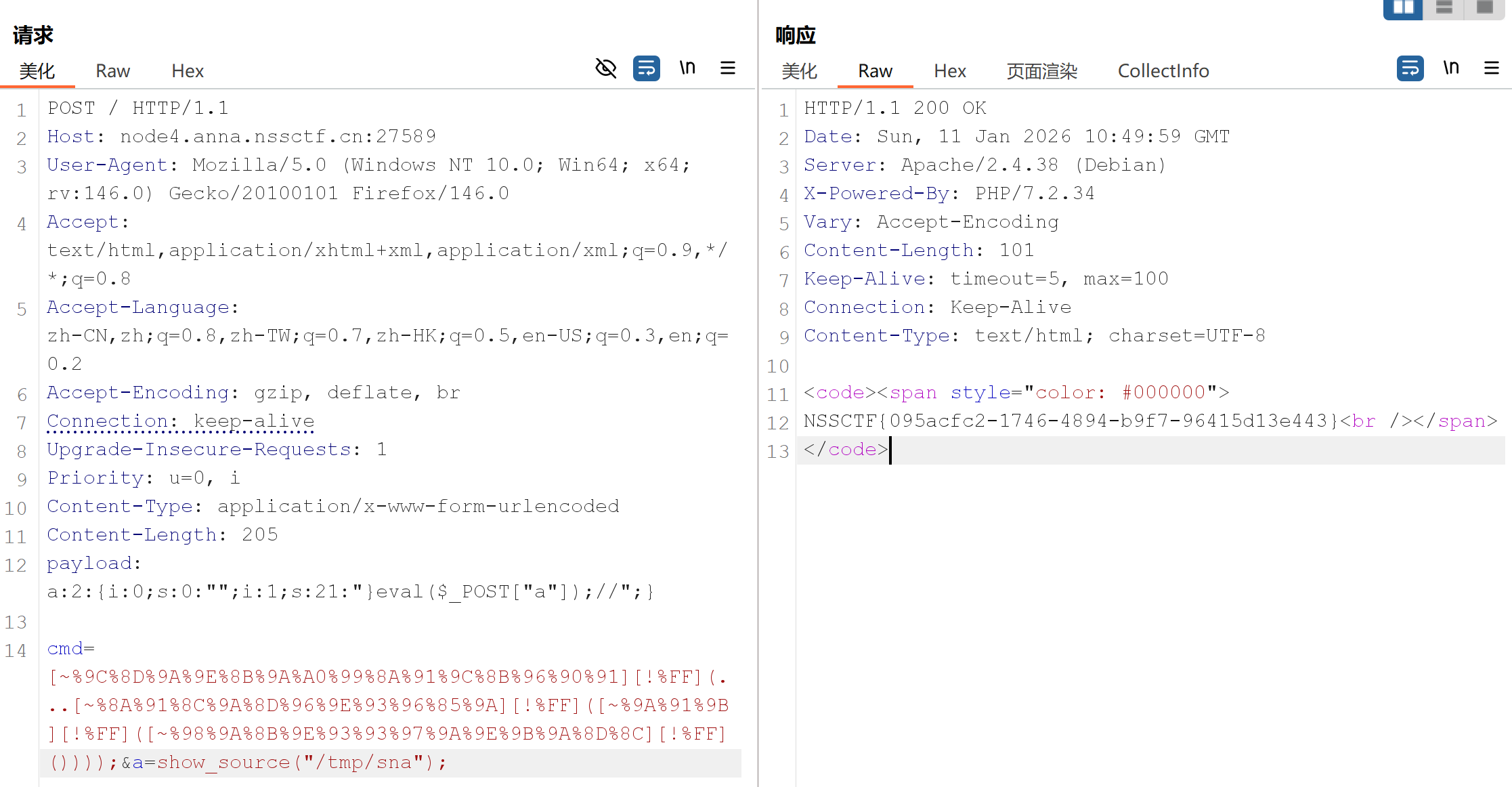Viewport: 1512px width, 787px height.
Task: Toggle word wrap in response panel
Action: [1410, 68]
